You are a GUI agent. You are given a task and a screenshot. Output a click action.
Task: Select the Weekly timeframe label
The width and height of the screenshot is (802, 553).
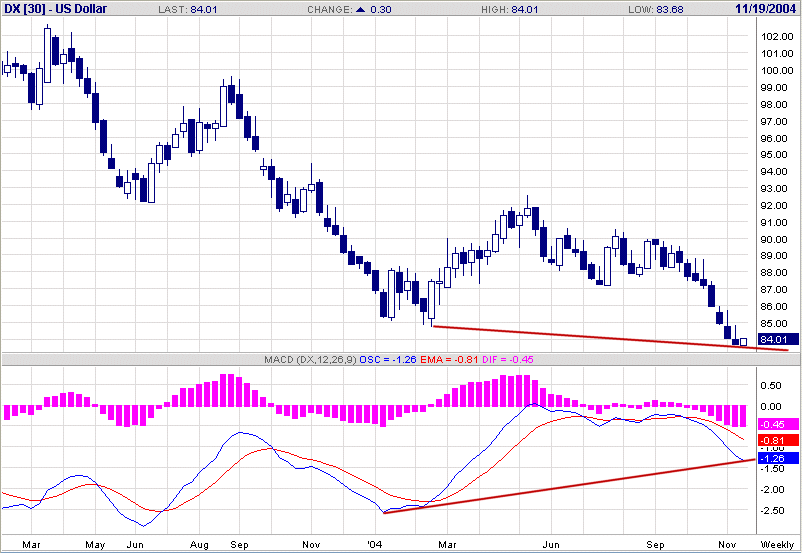pyautogui.click(x=778, y=545)
